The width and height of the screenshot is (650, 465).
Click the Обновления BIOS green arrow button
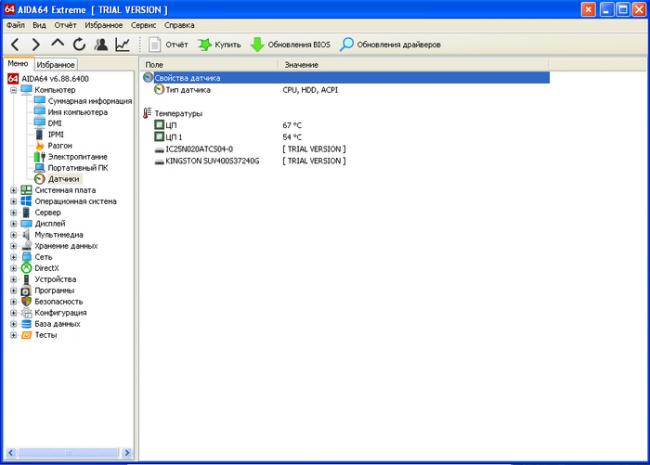[x=289, y=44]
